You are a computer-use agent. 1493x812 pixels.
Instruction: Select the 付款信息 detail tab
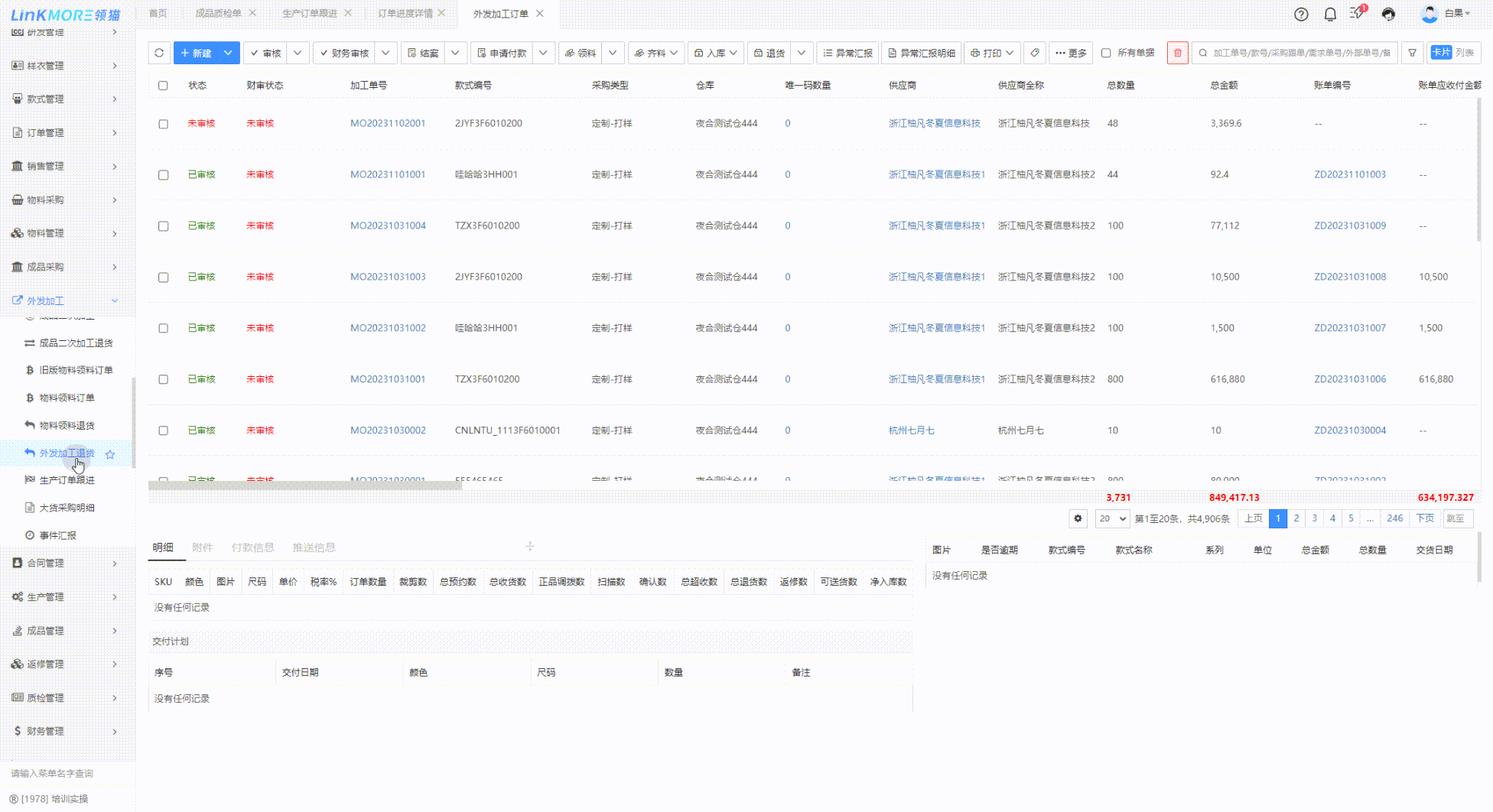252,547
